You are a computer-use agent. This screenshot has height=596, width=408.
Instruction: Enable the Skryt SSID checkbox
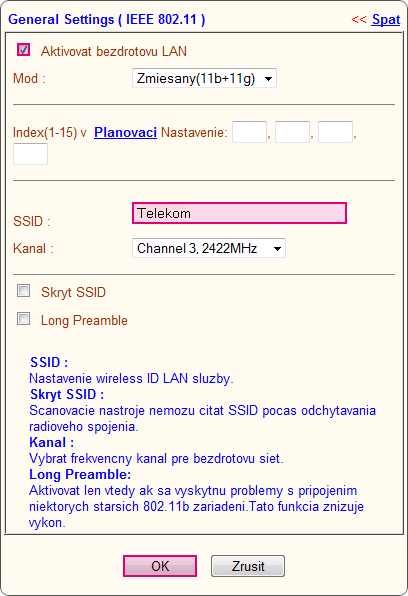point(24,291)
